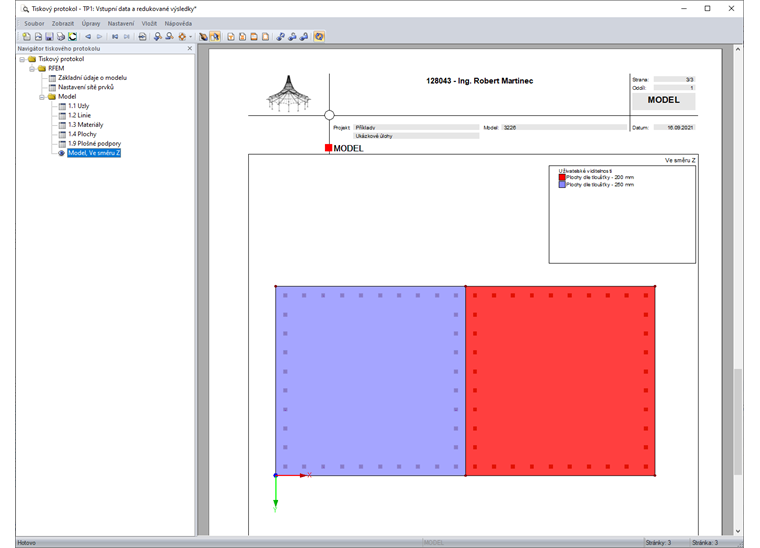Go to next page with right arrow
The width and height of the screenshot is (760, 548).
[x=99, y=36]
